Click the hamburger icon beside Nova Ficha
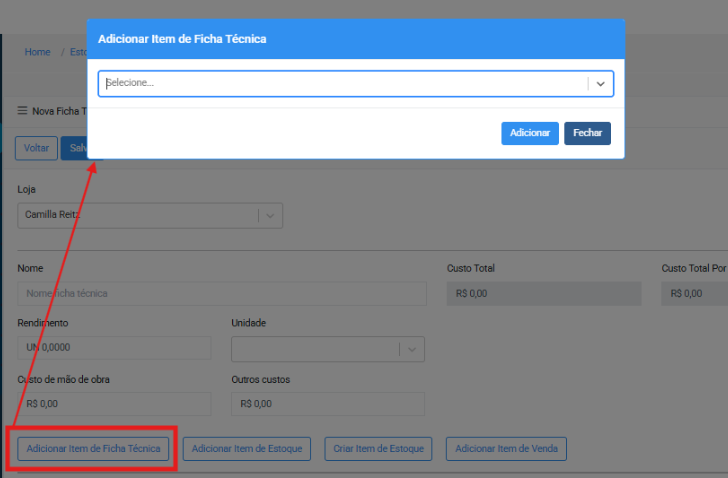This screenshot has height=478, width=728. 22,112
